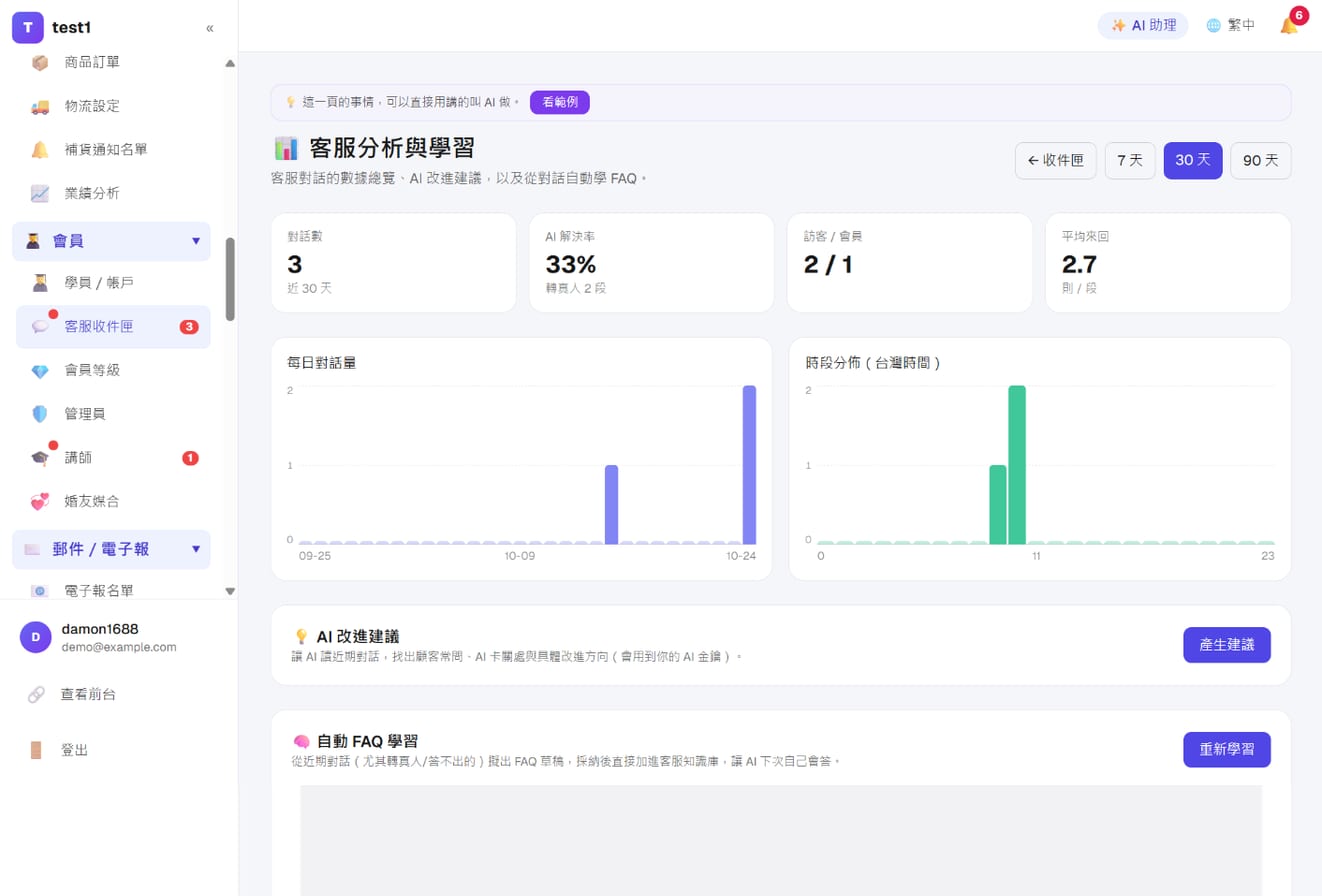This screenshot has height=896, width=1322.
Task: Click the sidebar scroll-up arrow
Action: pyautogui.click(x=230, y=63)
